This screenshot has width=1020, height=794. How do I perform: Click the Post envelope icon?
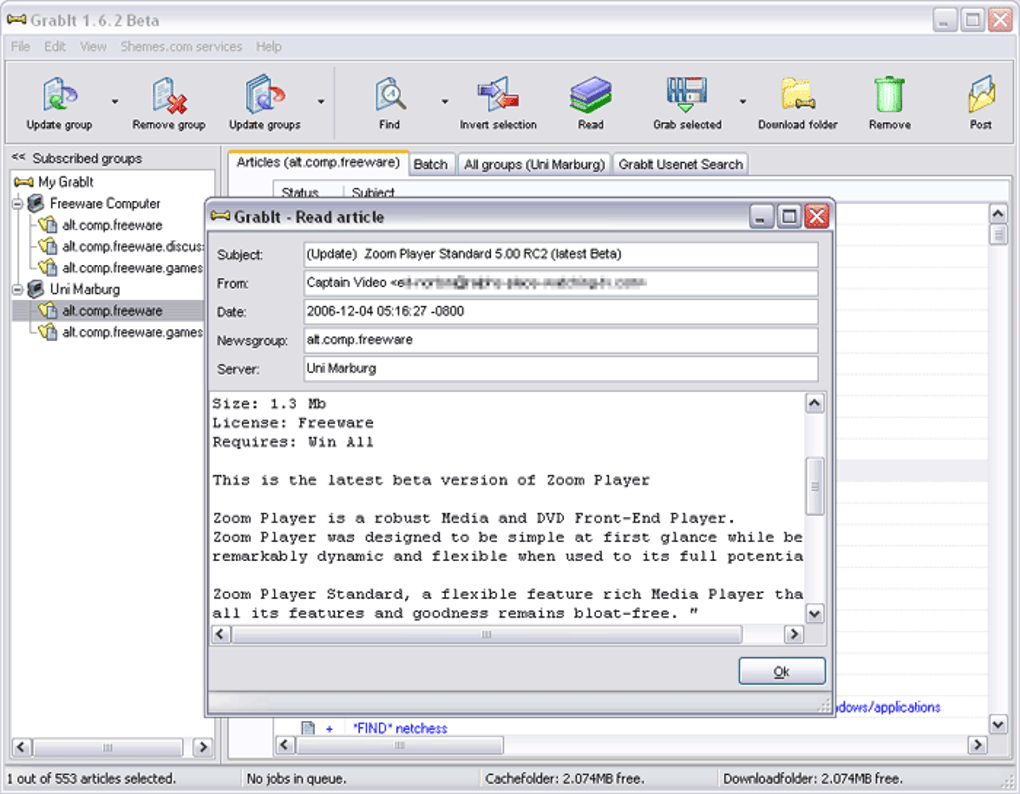coord(982,94)
